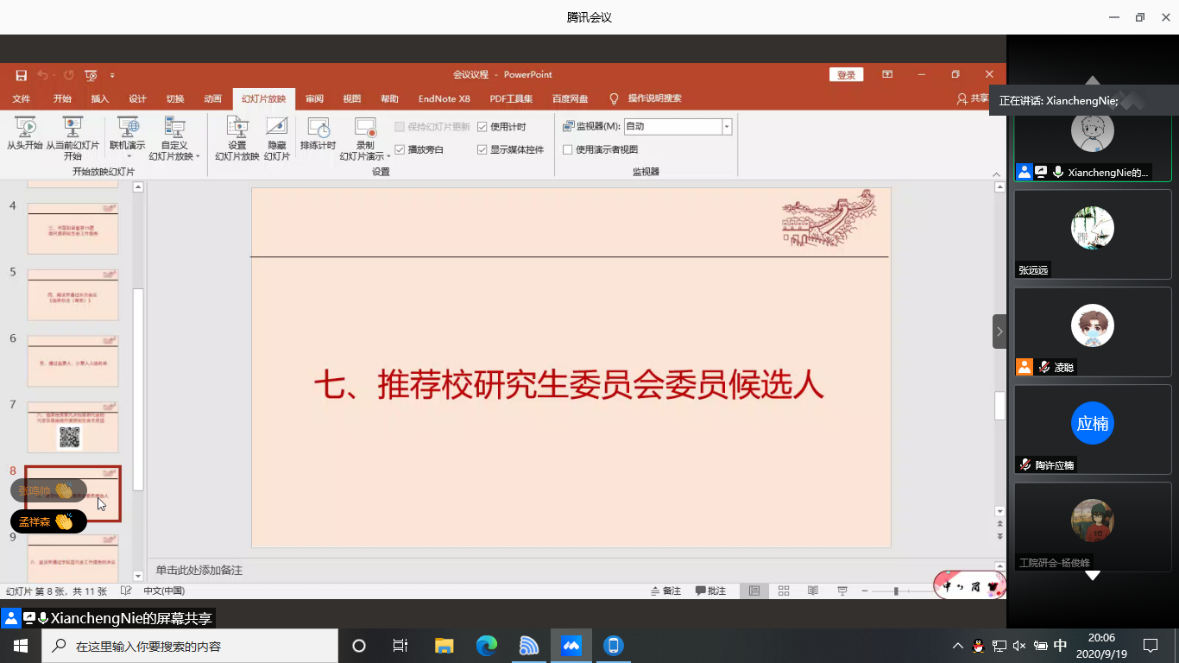Viewport: 1179px width, 663px height.
Task: Click the 登录 login button
Action: [845, 75]
